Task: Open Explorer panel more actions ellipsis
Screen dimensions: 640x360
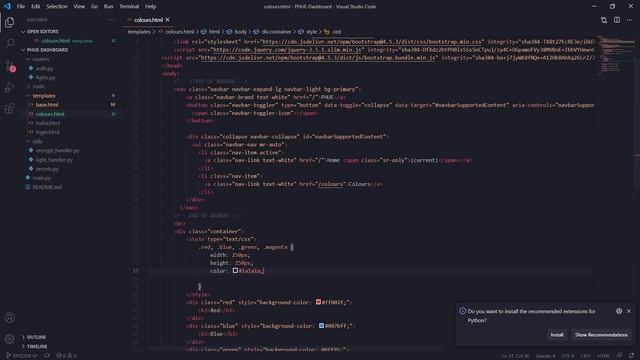Action: [111, 20]
